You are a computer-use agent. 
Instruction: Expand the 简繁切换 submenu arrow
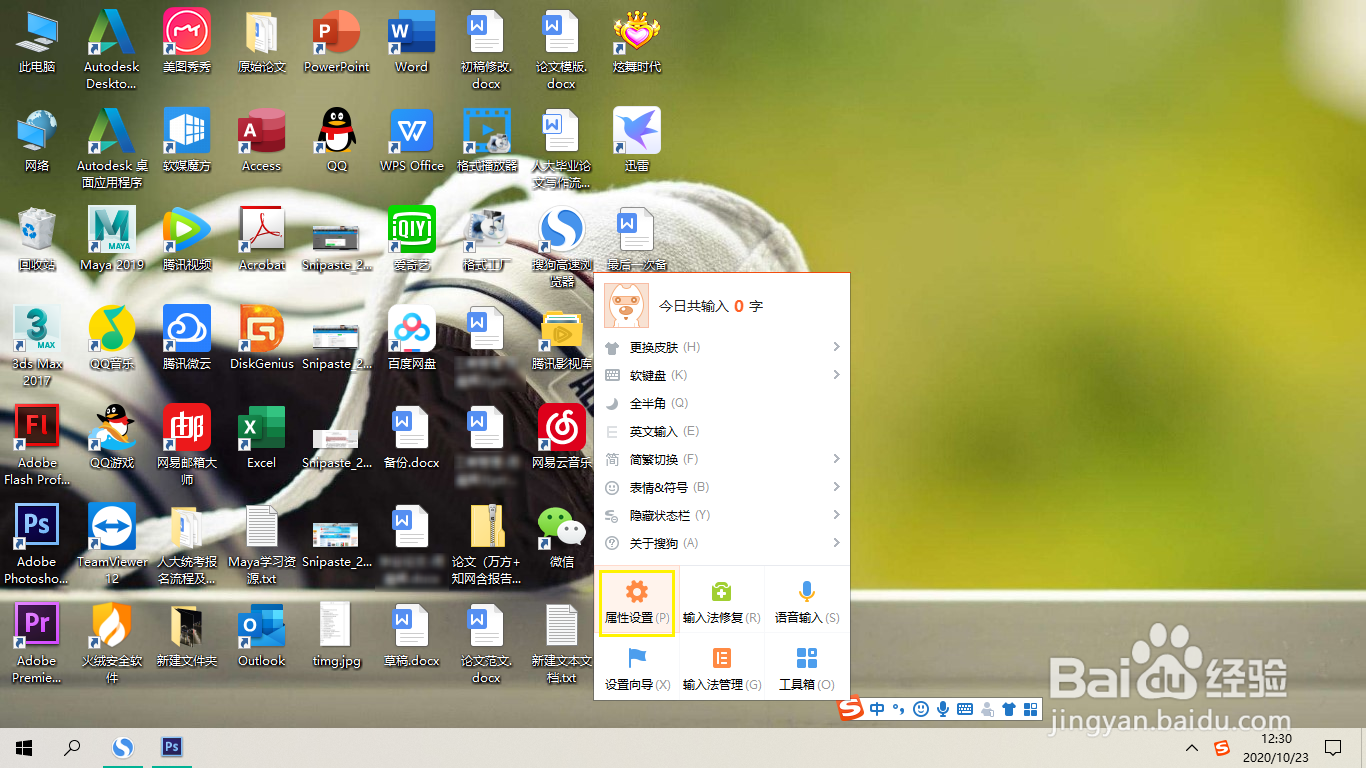coord(836,459)
